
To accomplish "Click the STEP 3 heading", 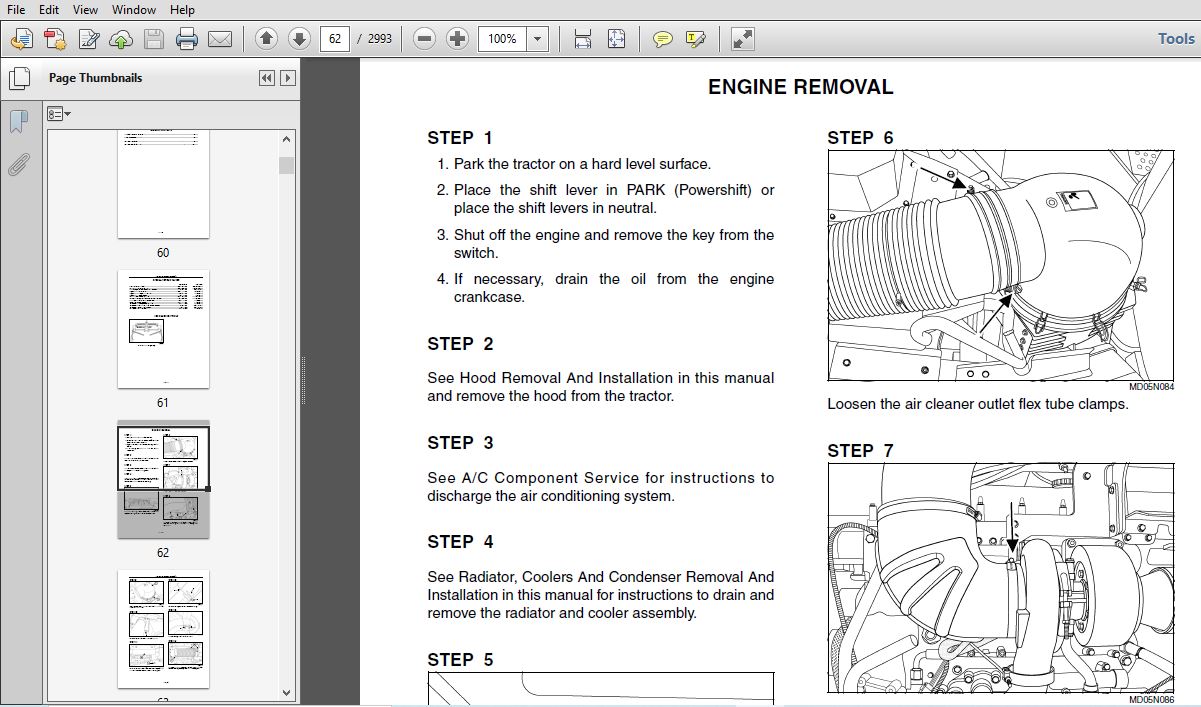I will coord(460,443).
